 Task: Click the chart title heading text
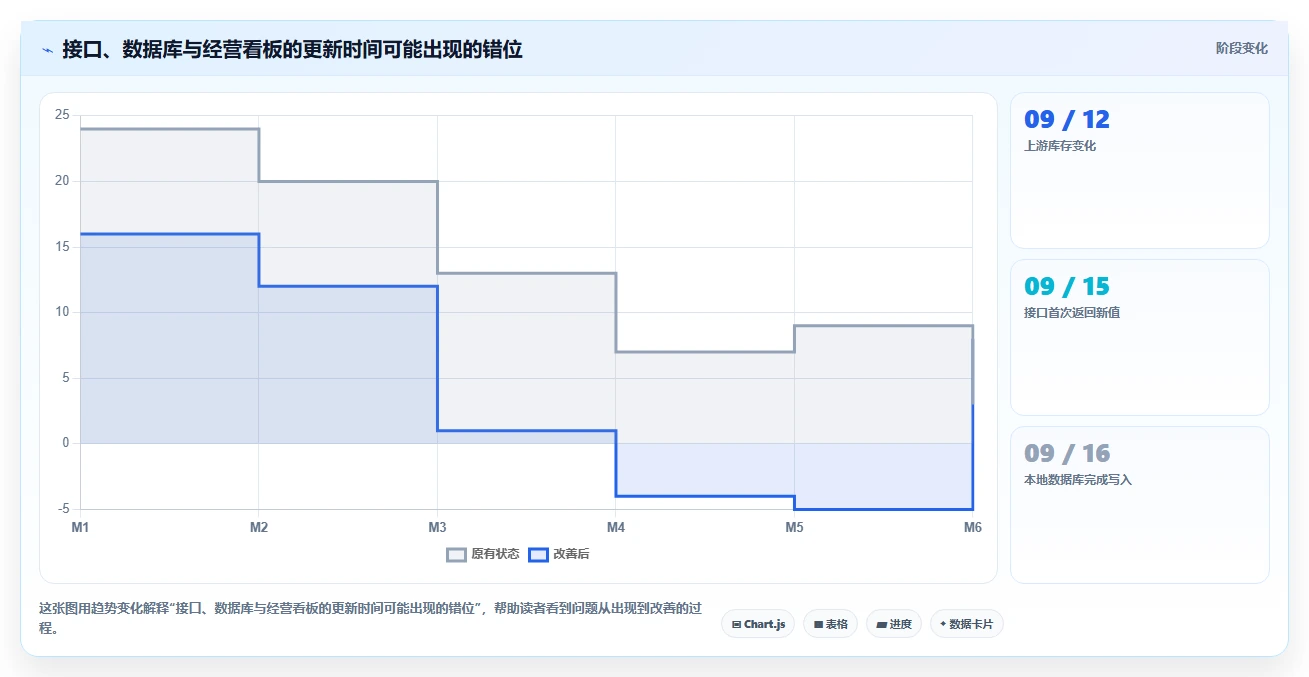(292, 49)
